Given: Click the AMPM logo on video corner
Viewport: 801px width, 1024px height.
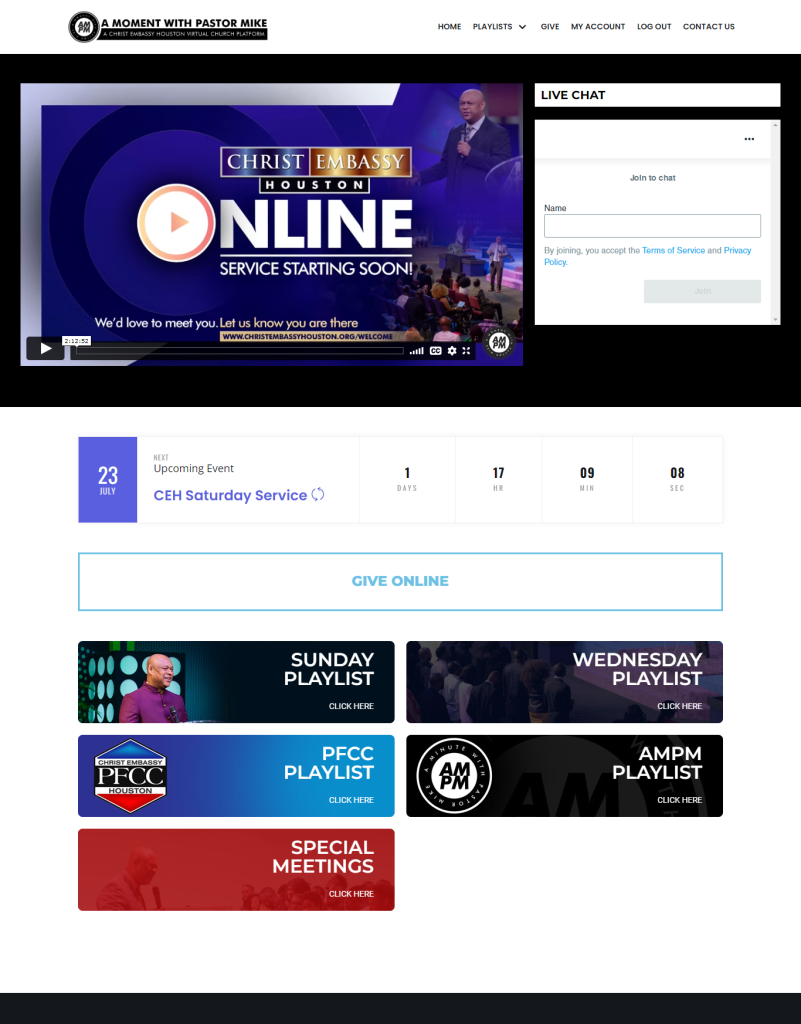Looking at the screenshot, I should (x=500, y=344).
